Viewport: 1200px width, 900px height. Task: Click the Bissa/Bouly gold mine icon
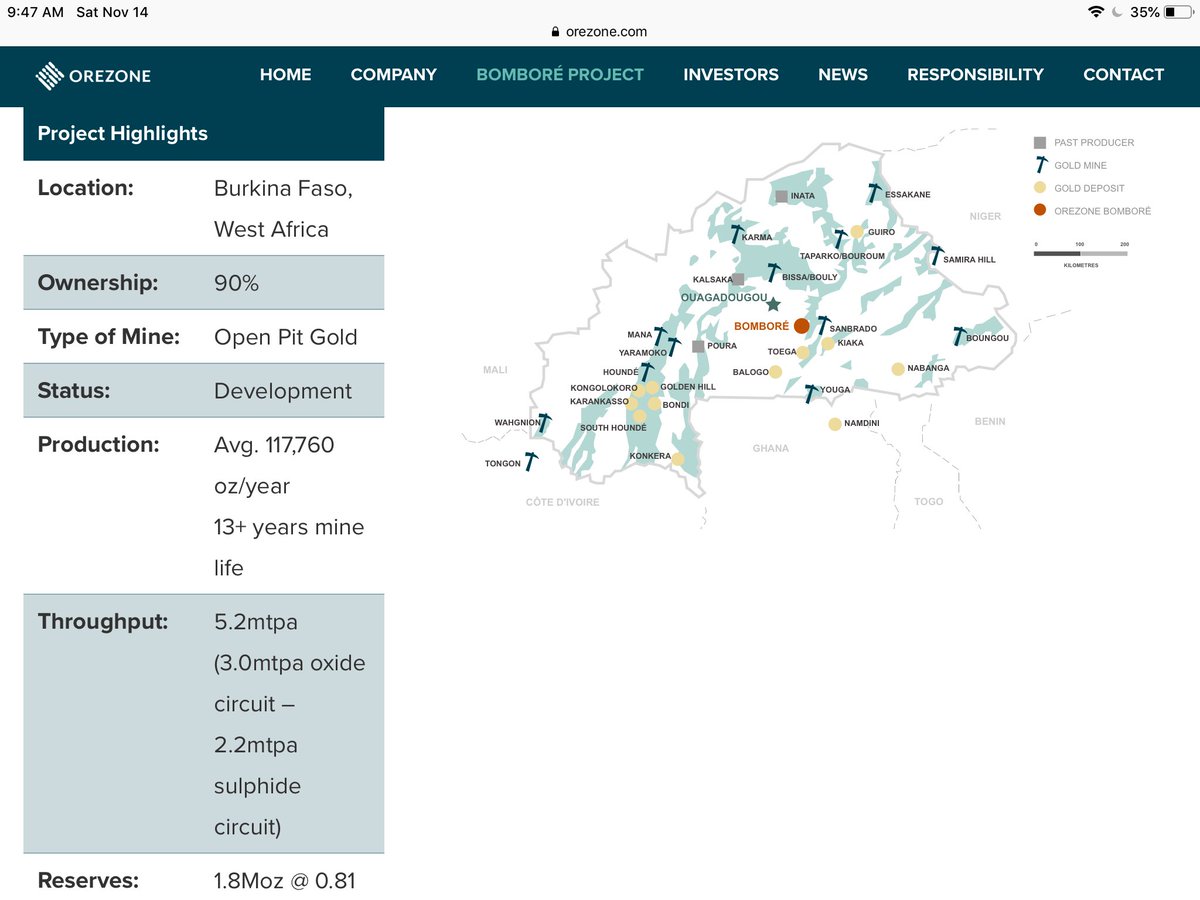click(774, 272)
